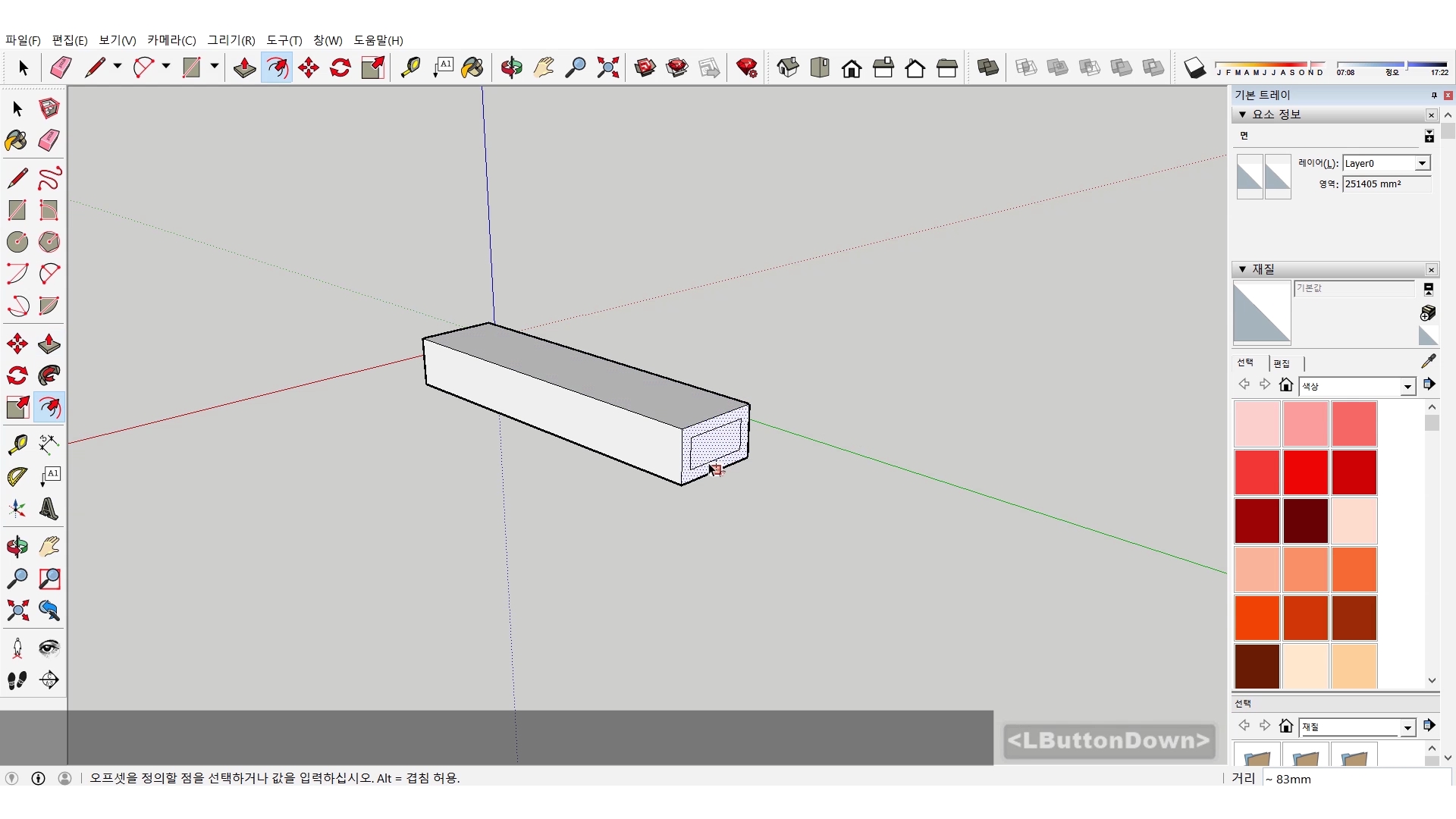1456x819 pixels.
Task: Select the Push/Pull tool in left toolbar
Action: [x=49, y=344]
